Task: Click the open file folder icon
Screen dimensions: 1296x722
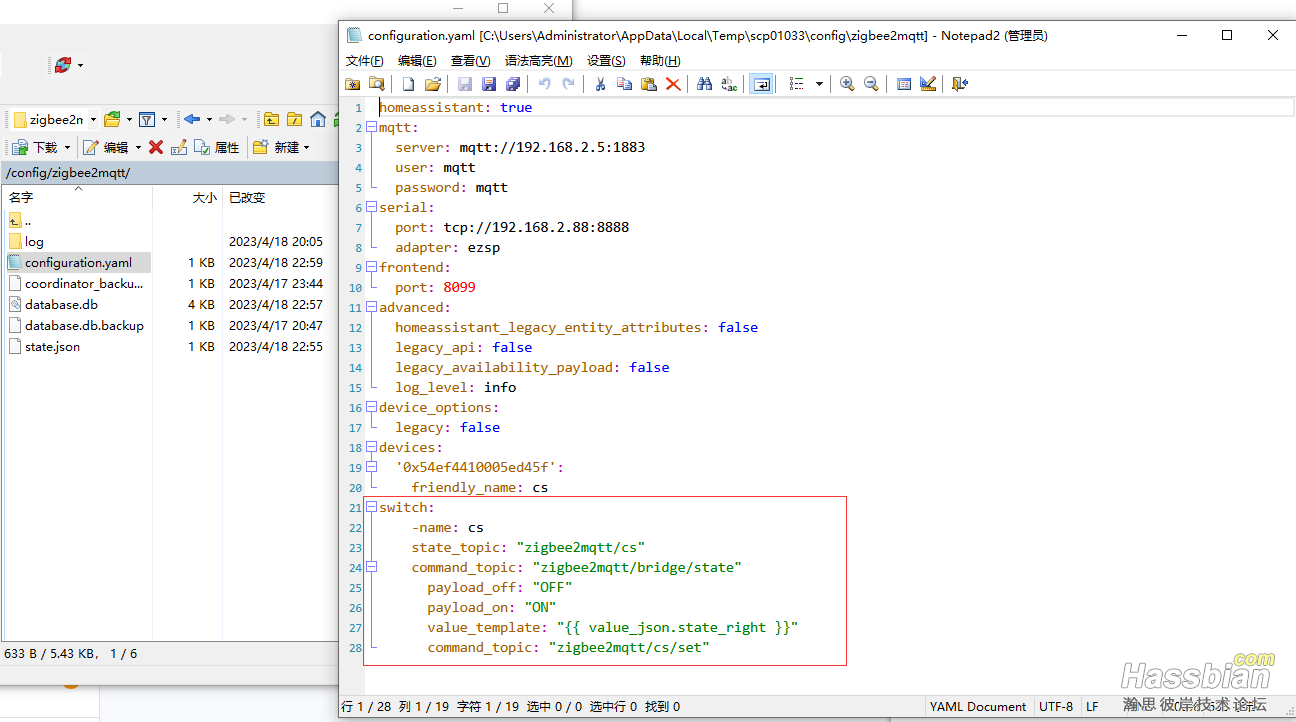Action: click(x=432, y=84)
